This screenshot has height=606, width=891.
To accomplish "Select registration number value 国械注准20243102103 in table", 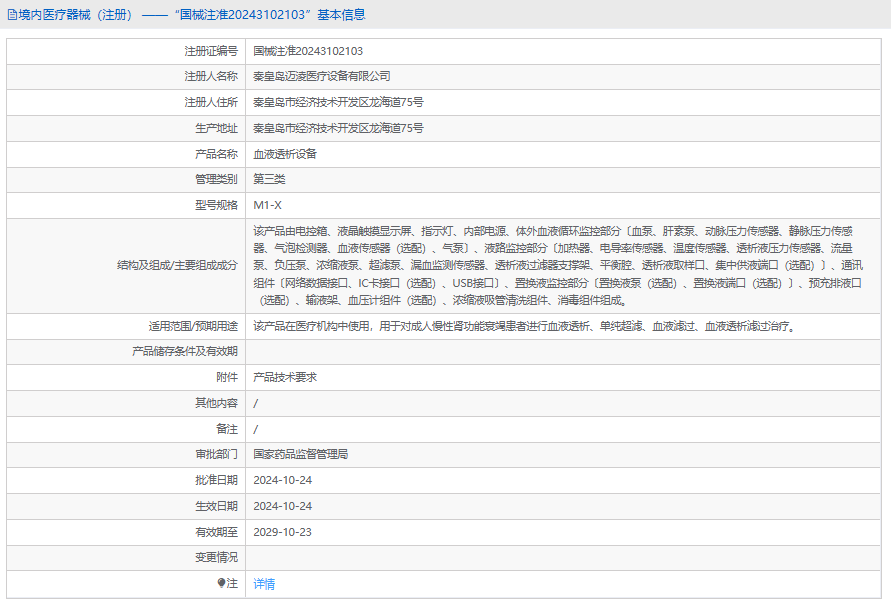I will point(308,50).
